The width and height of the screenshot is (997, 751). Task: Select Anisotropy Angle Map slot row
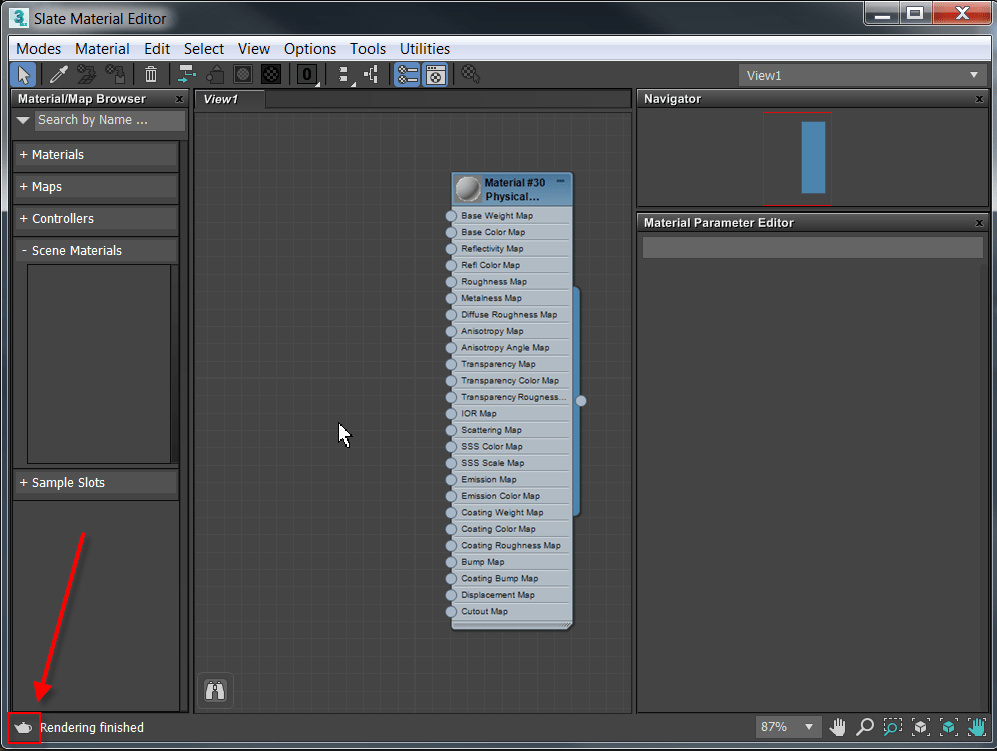512,348
